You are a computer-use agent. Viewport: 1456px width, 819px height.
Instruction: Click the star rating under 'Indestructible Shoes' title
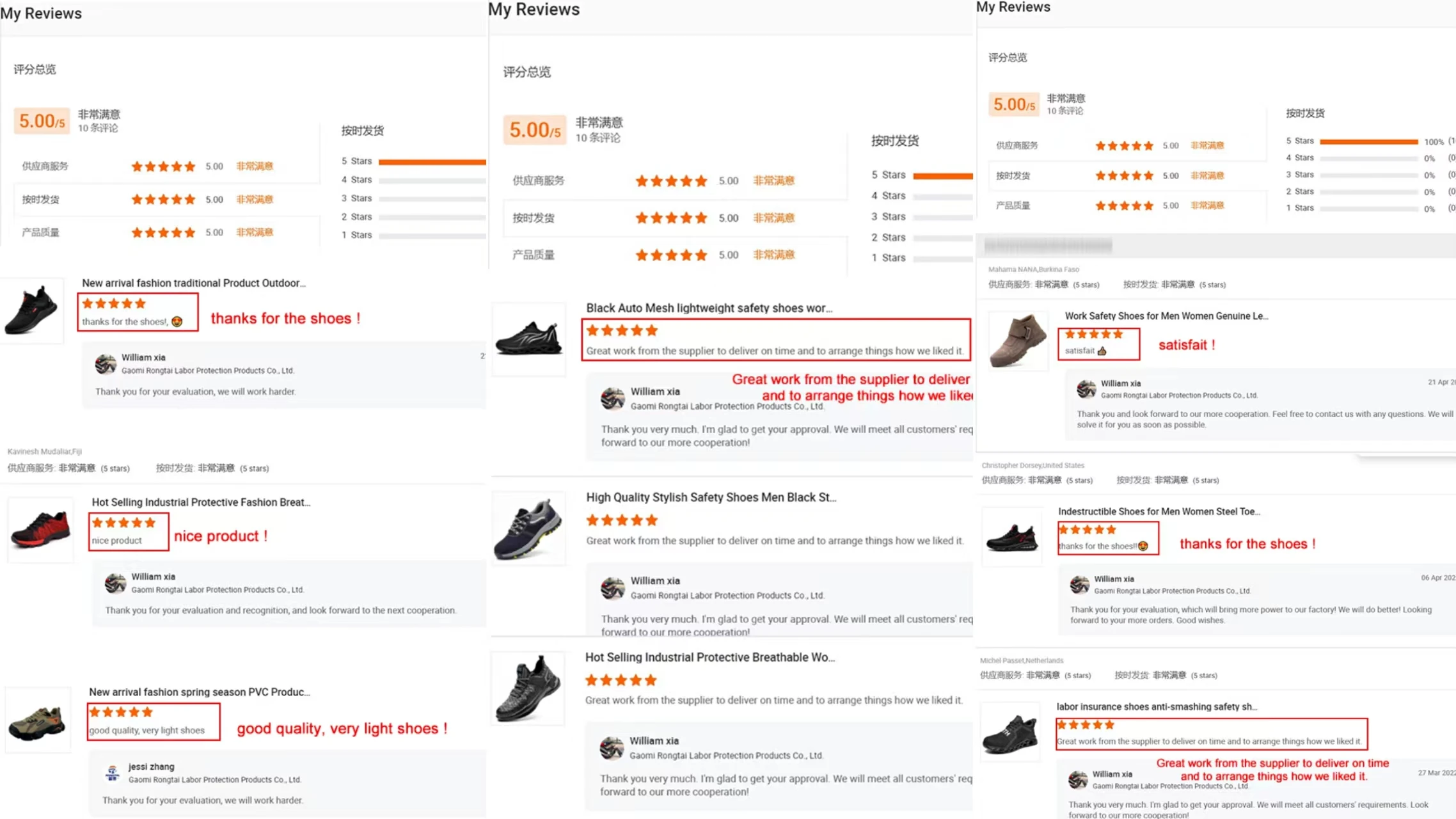[1087, 530]
